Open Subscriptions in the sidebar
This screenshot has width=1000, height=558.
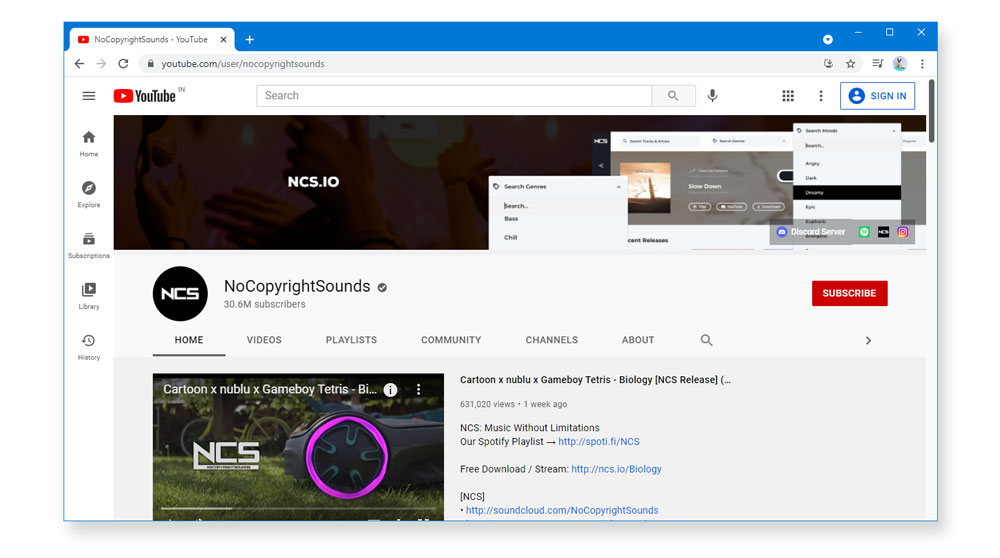[x=89, y=246]
